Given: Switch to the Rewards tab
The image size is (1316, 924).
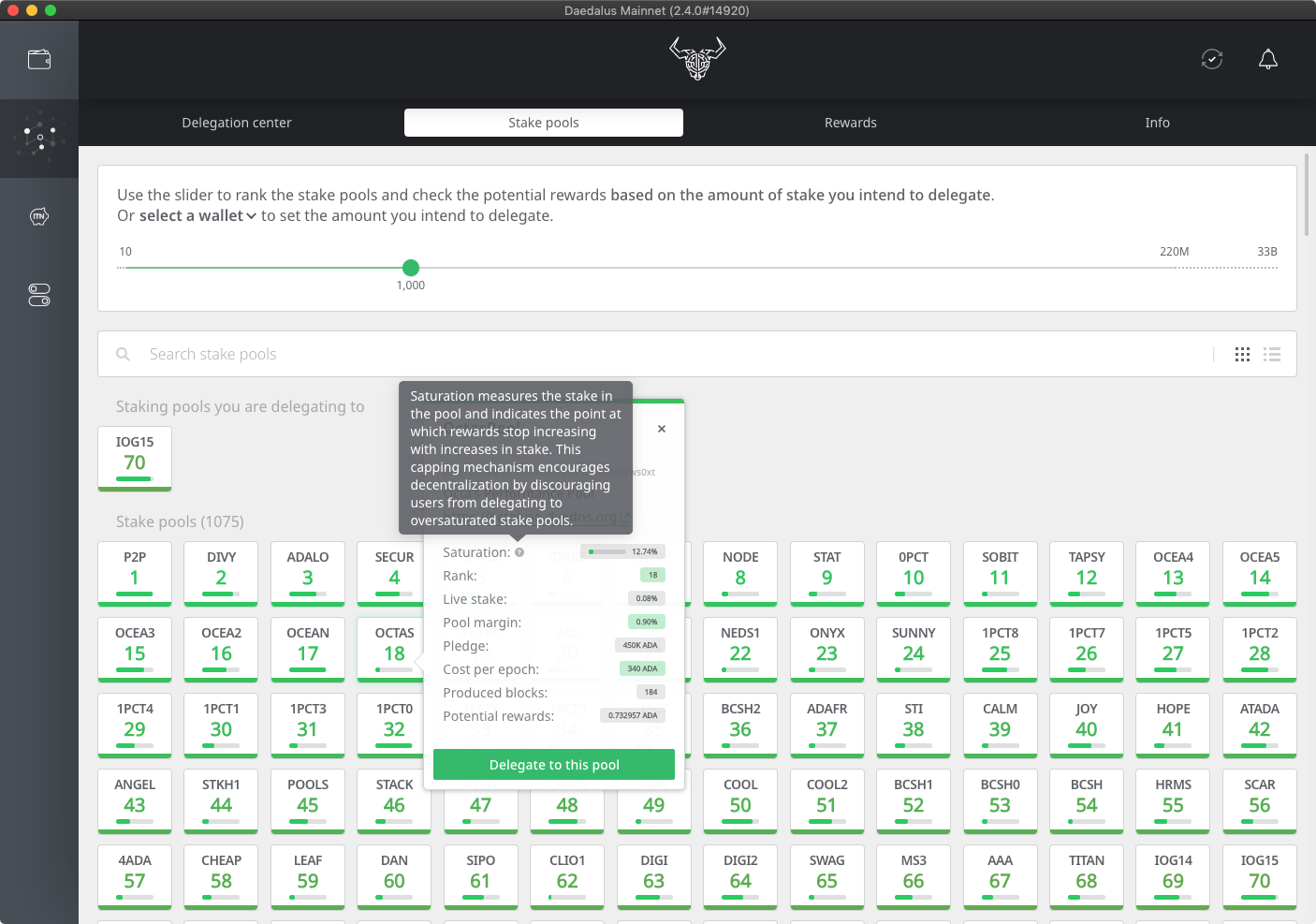Looking at the screenshot, I should [x=850, y=123].
